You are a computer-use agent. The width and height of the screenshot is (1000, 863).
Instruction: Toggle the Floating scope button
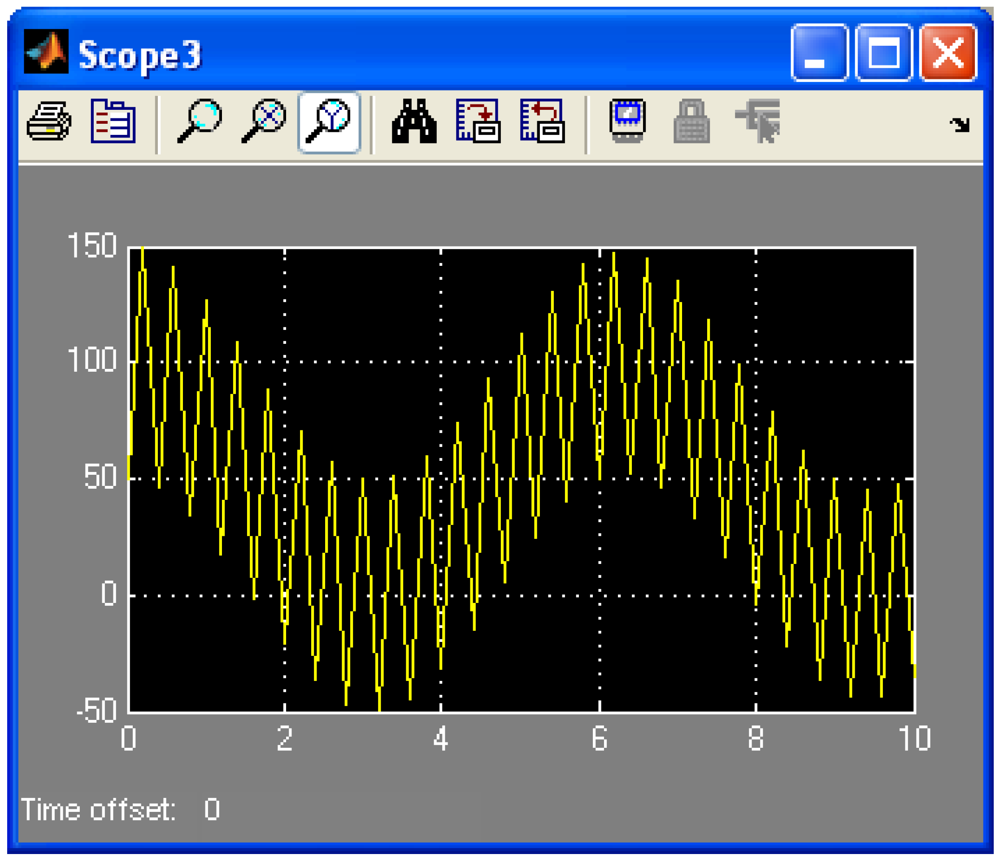tap(628, 123)
